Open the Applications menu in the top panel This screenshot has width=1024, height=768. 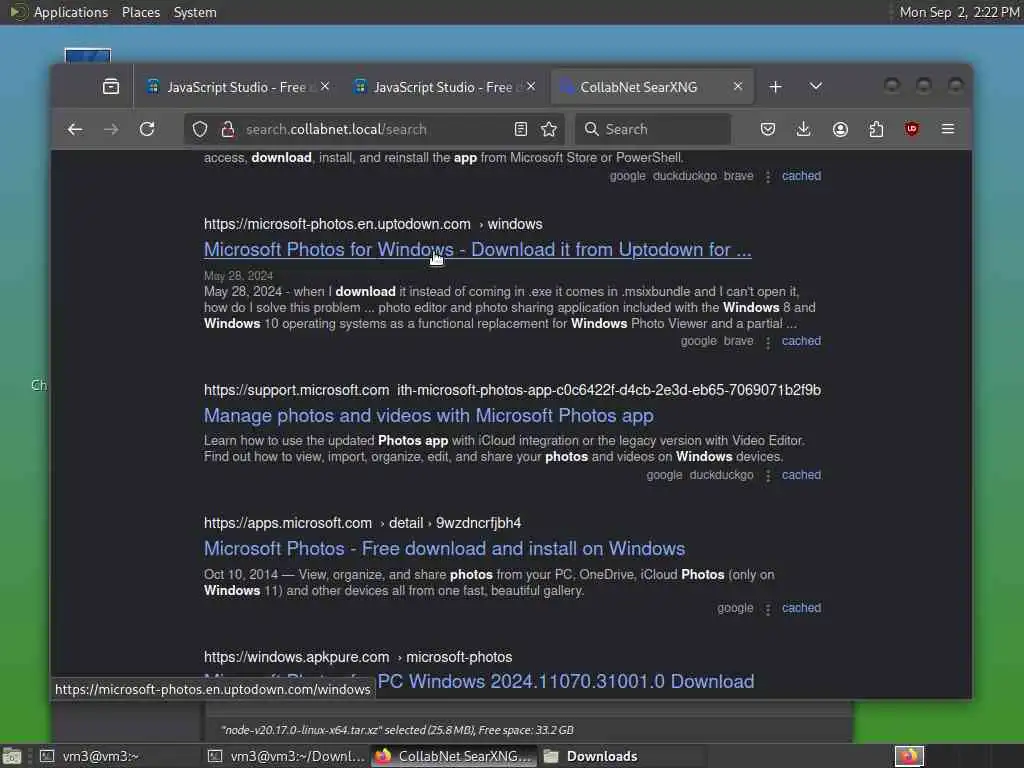click(x=71, y=12)
